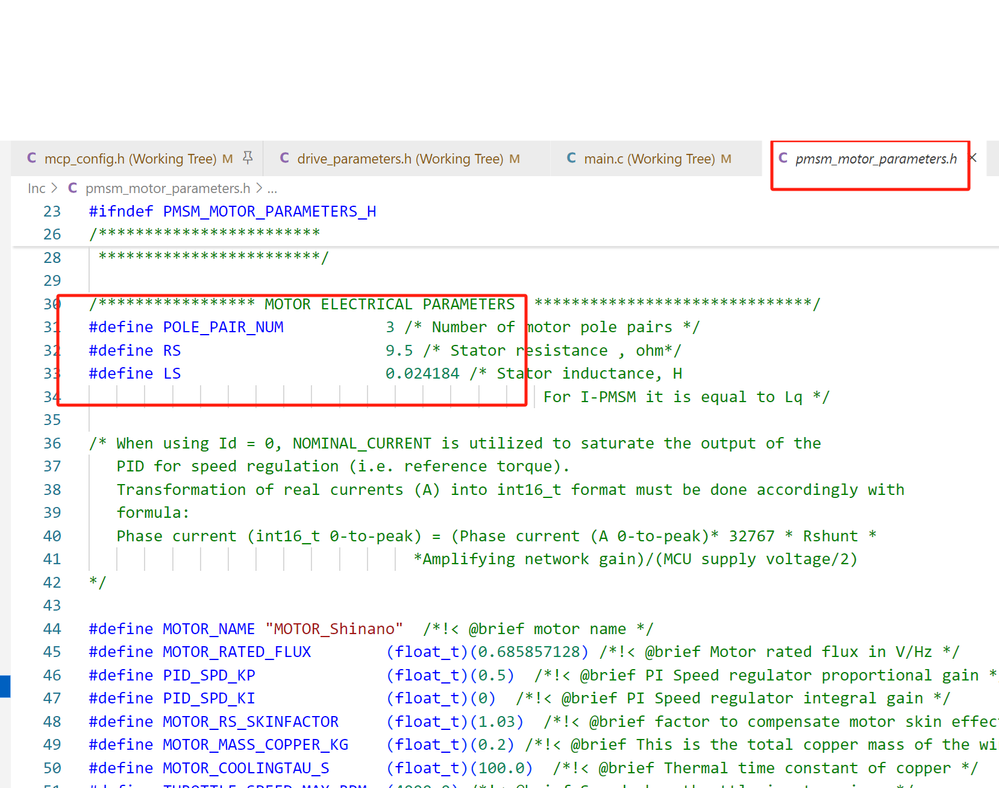Click line number 44 in the gutter

[x=52, y=629]
